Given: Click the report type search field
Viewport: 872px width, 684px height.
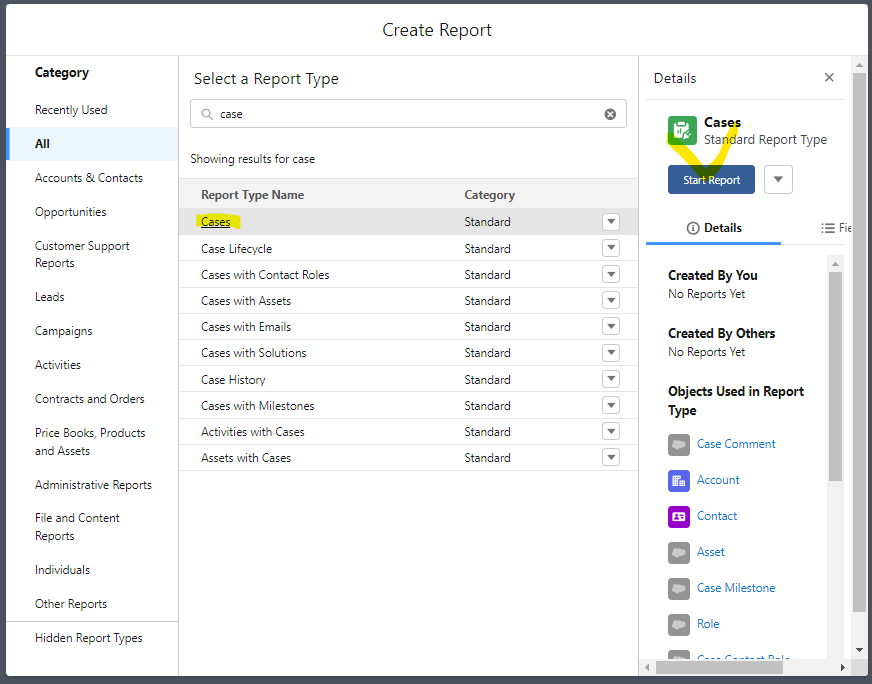Looking at the screenshot, I should pyautogui.click(x=405, y=114).
